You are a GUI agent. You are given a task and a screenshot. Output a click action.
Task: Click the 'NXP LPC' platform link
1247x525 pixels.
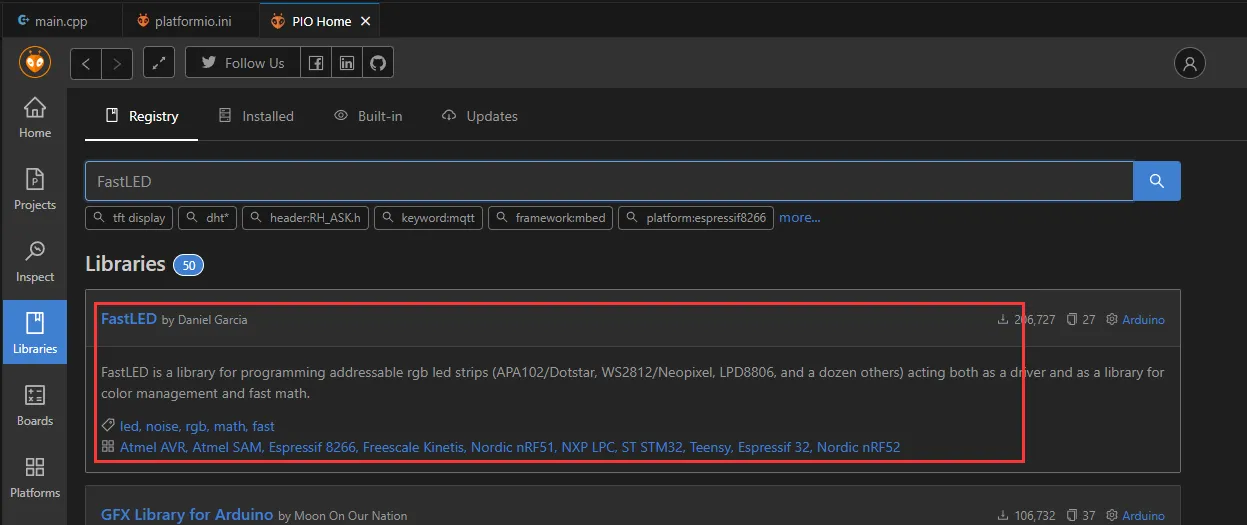[x=589, y=447]
